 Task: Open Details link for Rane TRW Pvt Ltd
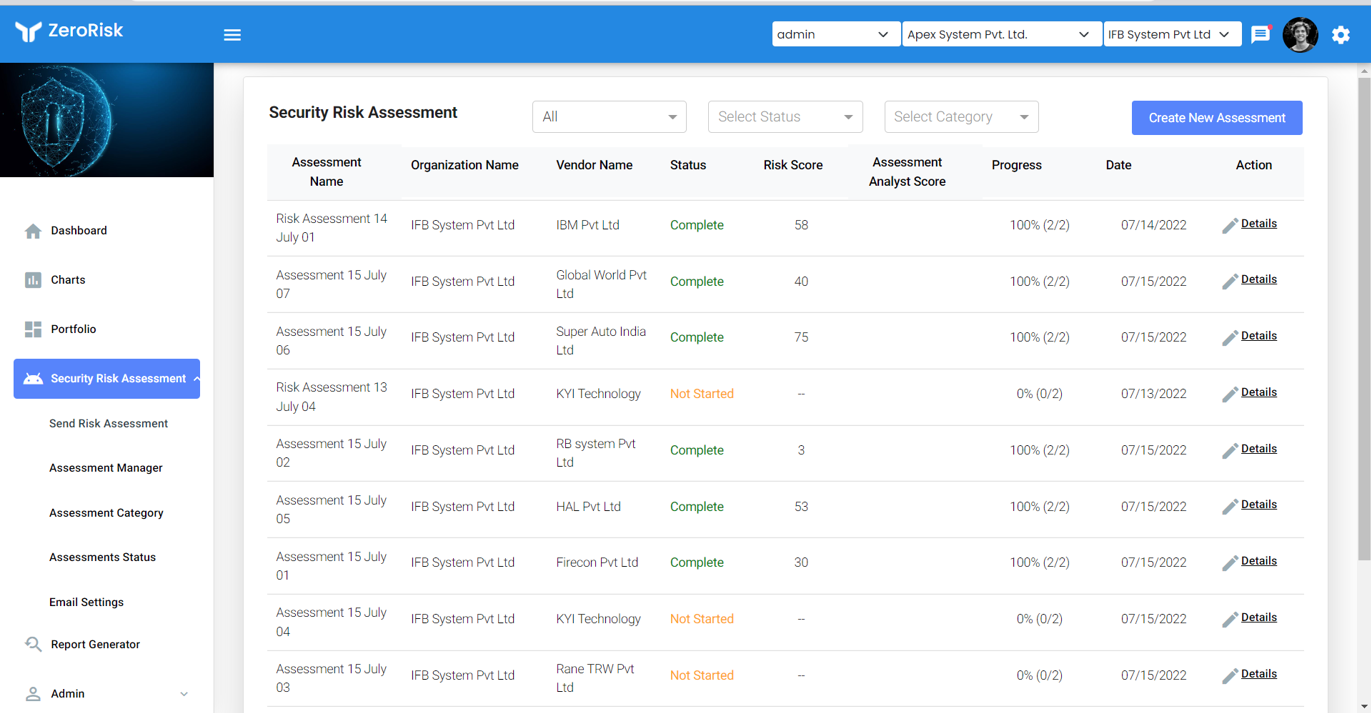pos(1259,674)
